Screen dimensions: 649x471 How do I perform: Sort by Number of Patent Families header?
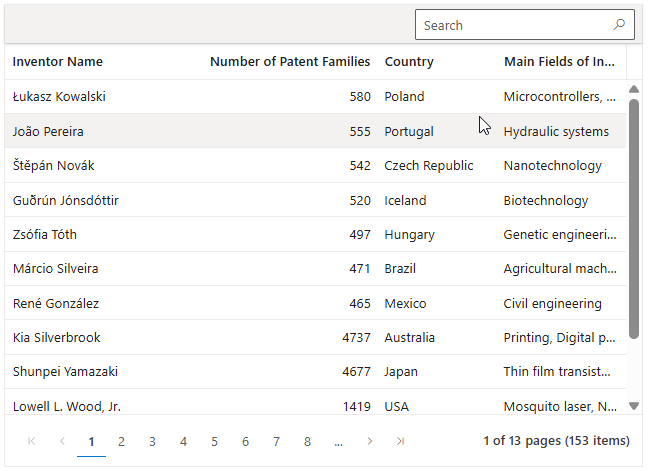pyautogui.click(x=289, y=62)
